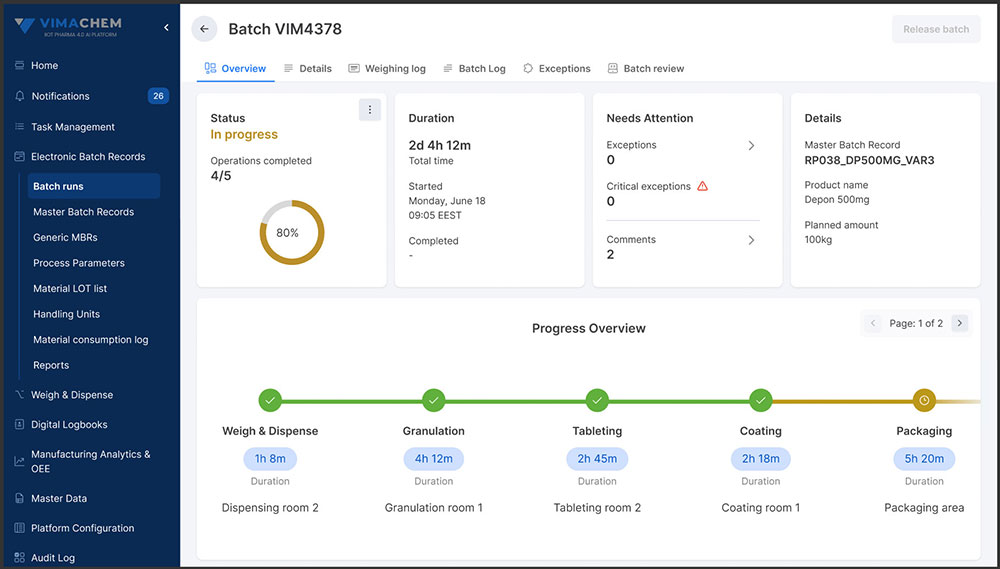Click the Audit Log sidebar icon
Image resolution: width=1000 pixels, height=569 pixels.
click(x=20, y=558)
